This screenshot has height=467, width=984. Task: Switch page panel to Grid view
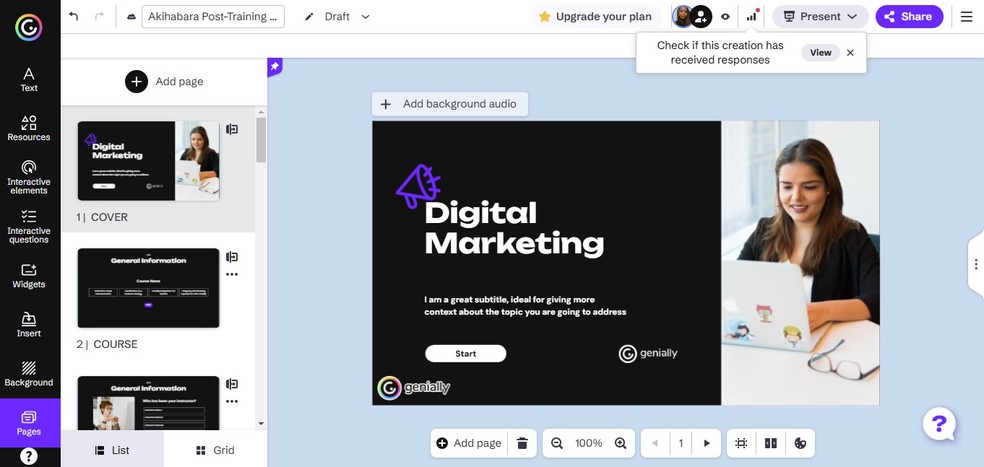pyautogui.click(x=215, y=450)
